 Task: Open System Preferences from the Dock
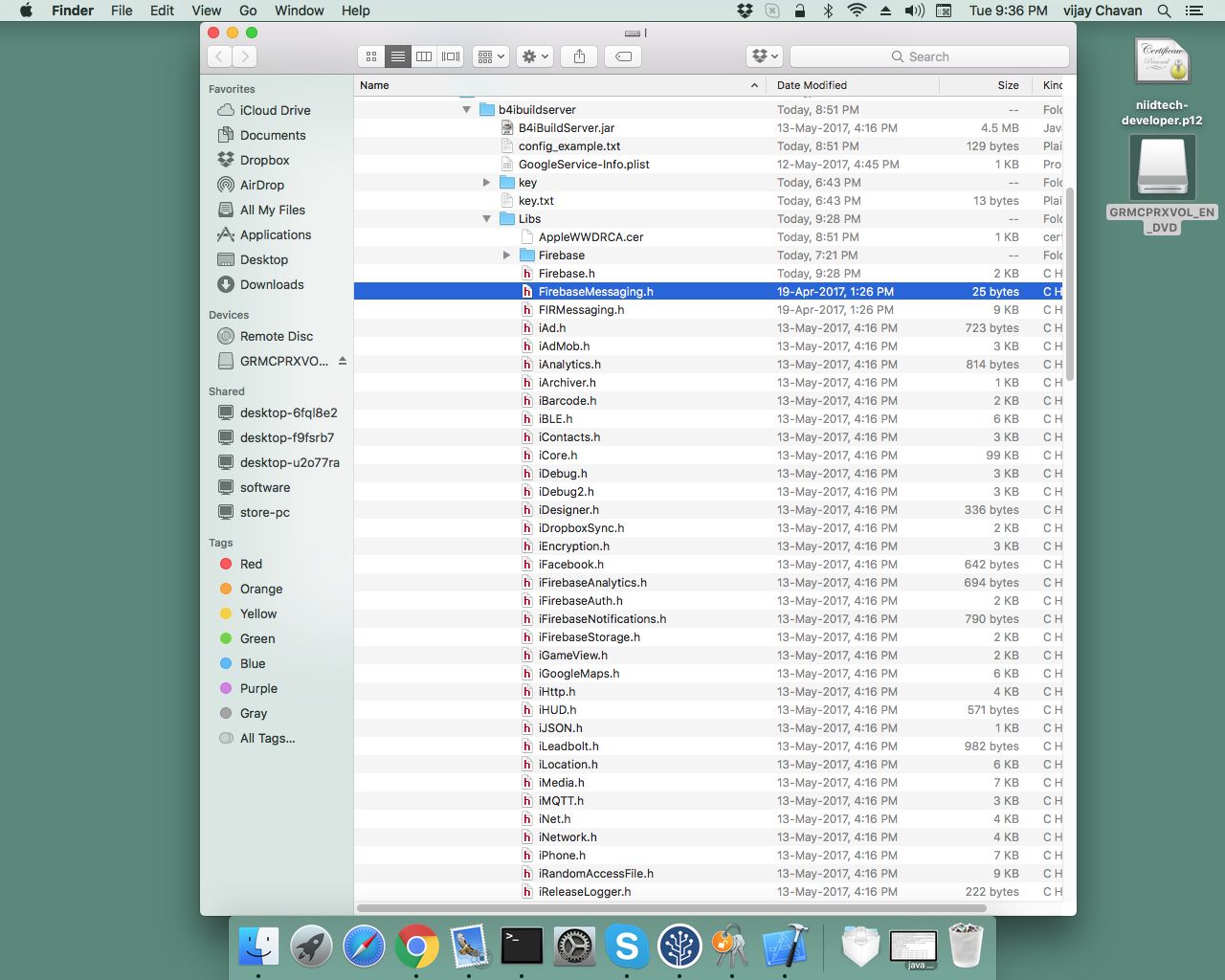[x=574, y=947]
